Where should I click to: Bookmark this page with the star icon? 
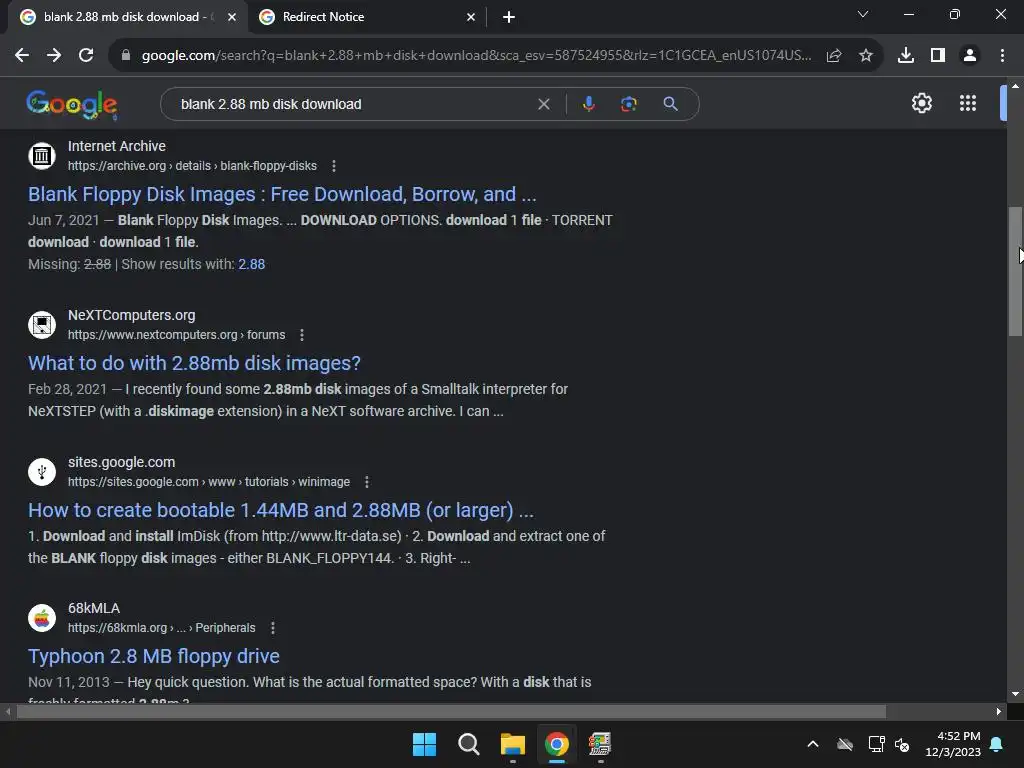pyautogui.click(x=866, y=56)
